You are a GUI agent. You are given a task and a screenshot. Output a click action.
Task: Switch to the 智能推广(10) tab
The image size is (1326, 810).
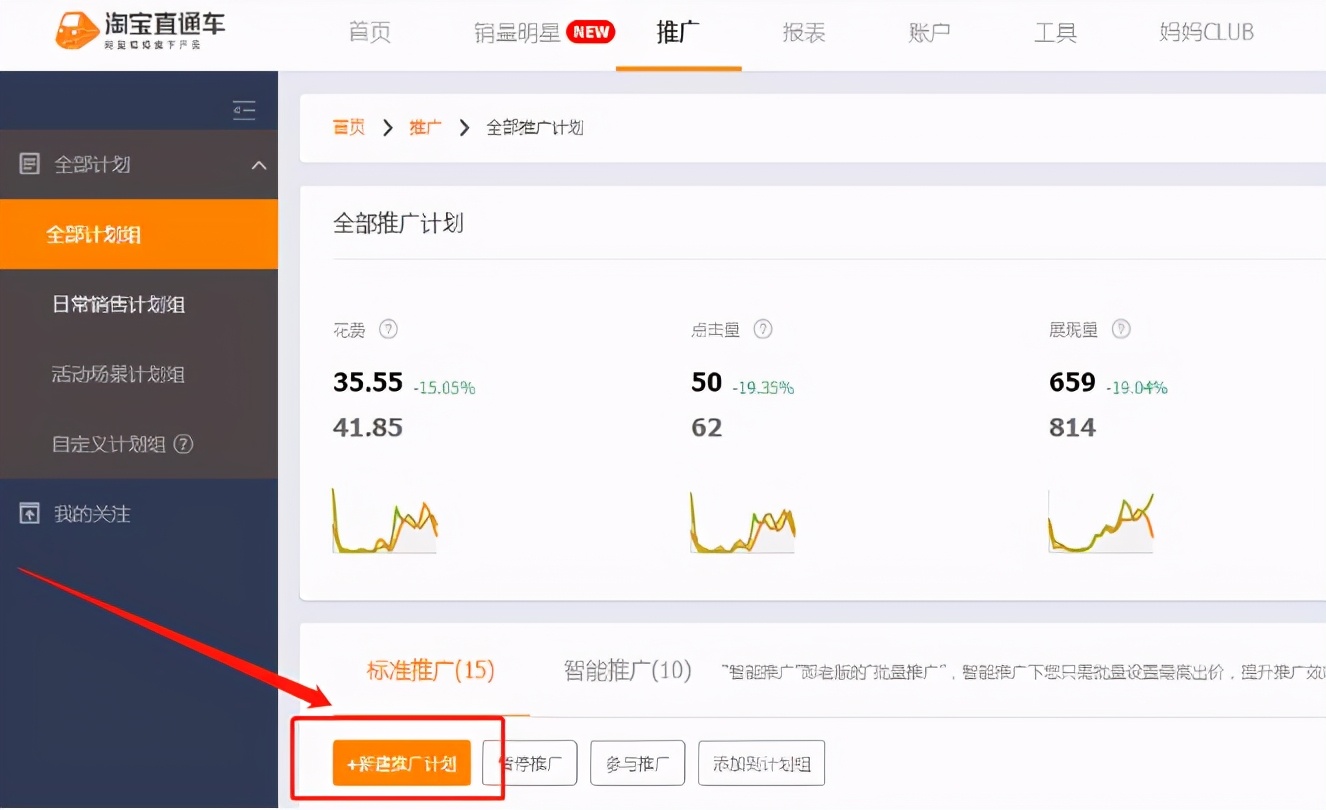tap(629, 671)
